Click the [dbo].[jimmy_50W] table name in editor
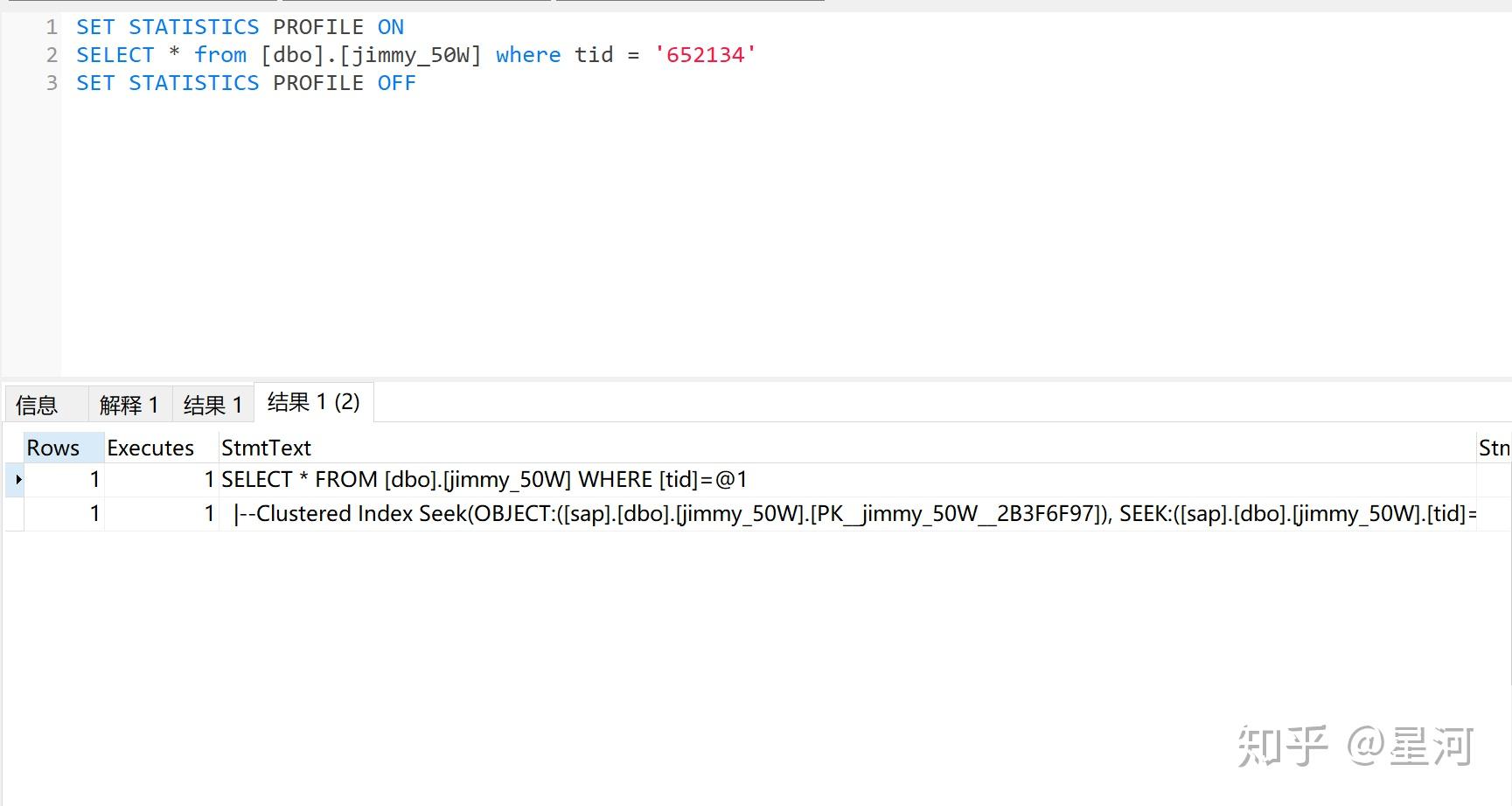This screenshot has width=1512, height=806. pos(371,55)
